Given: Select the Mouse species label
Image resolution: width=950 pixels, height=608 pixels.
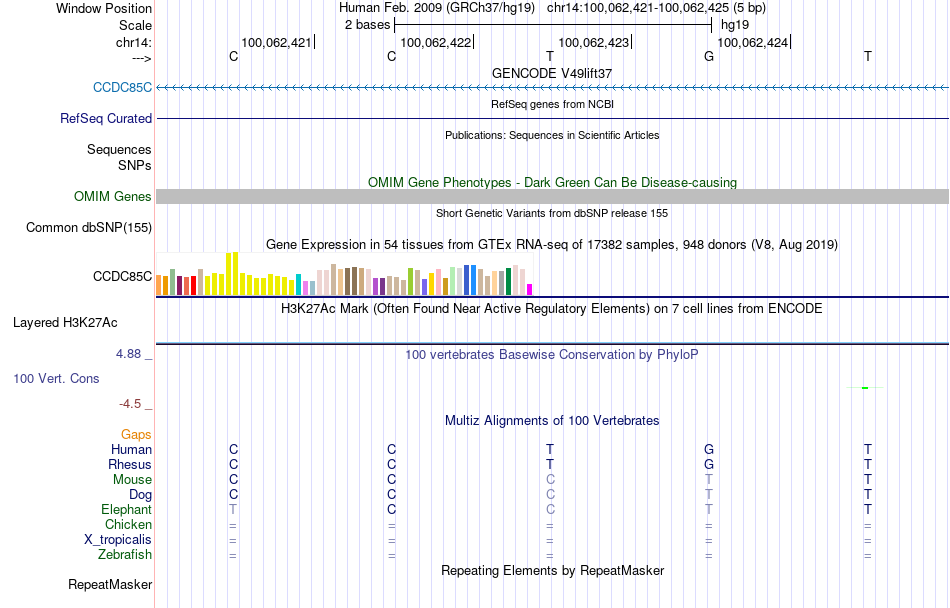Looking at the screenshot, I should 132,480.
